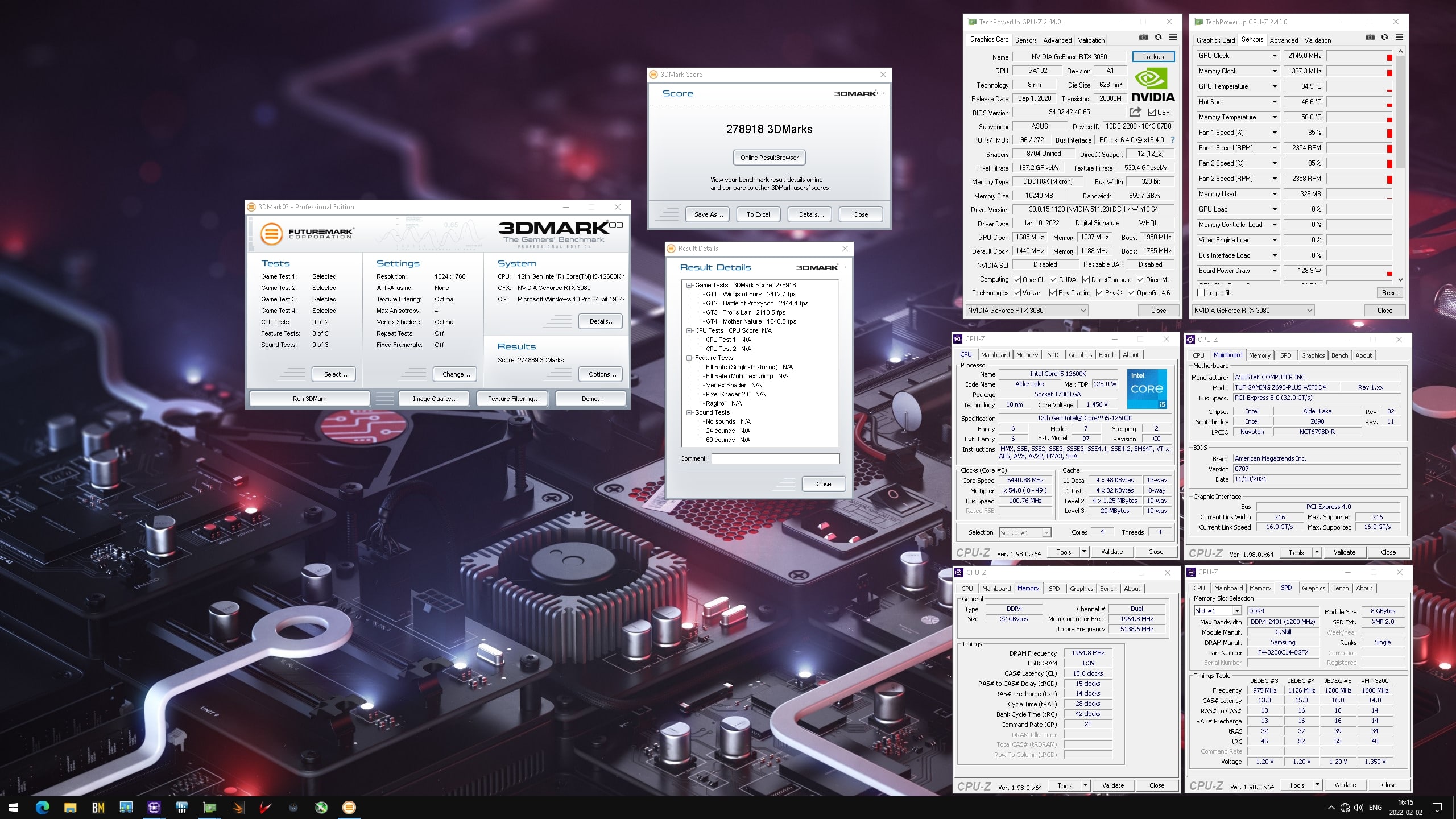Toggle the Ray Tracing checkbox
The width and height of the screenshot is (1456, 819).
click(x=1053, y=293)
